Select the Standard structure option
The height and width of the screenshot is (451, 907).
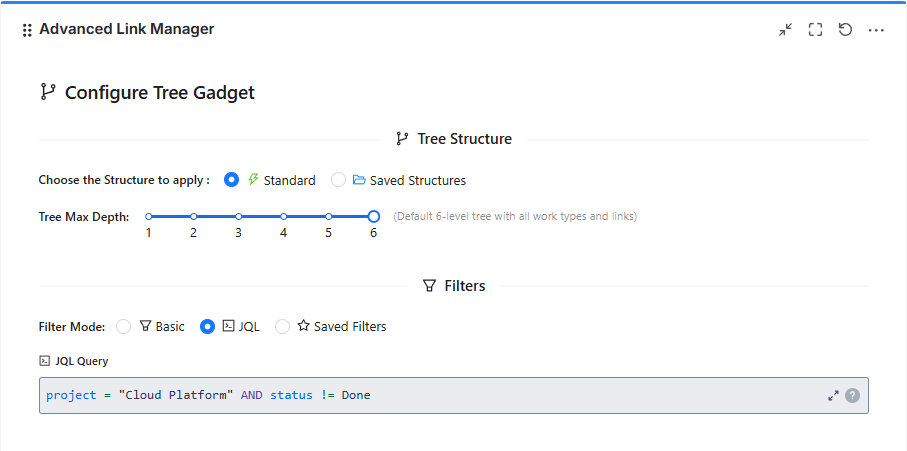tap(232, 180)
